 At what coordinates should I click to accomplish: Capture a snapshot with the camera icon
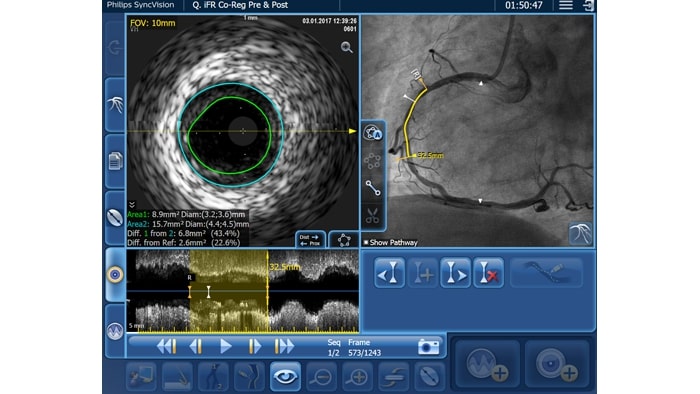click(429, 347)
